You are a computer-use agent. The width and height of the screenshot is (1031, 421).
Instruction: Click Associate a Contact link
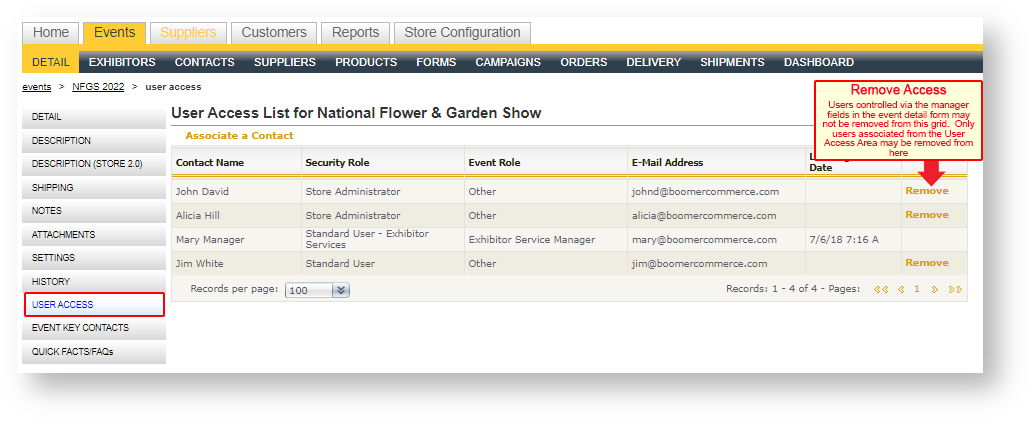[x=239, y=136]
